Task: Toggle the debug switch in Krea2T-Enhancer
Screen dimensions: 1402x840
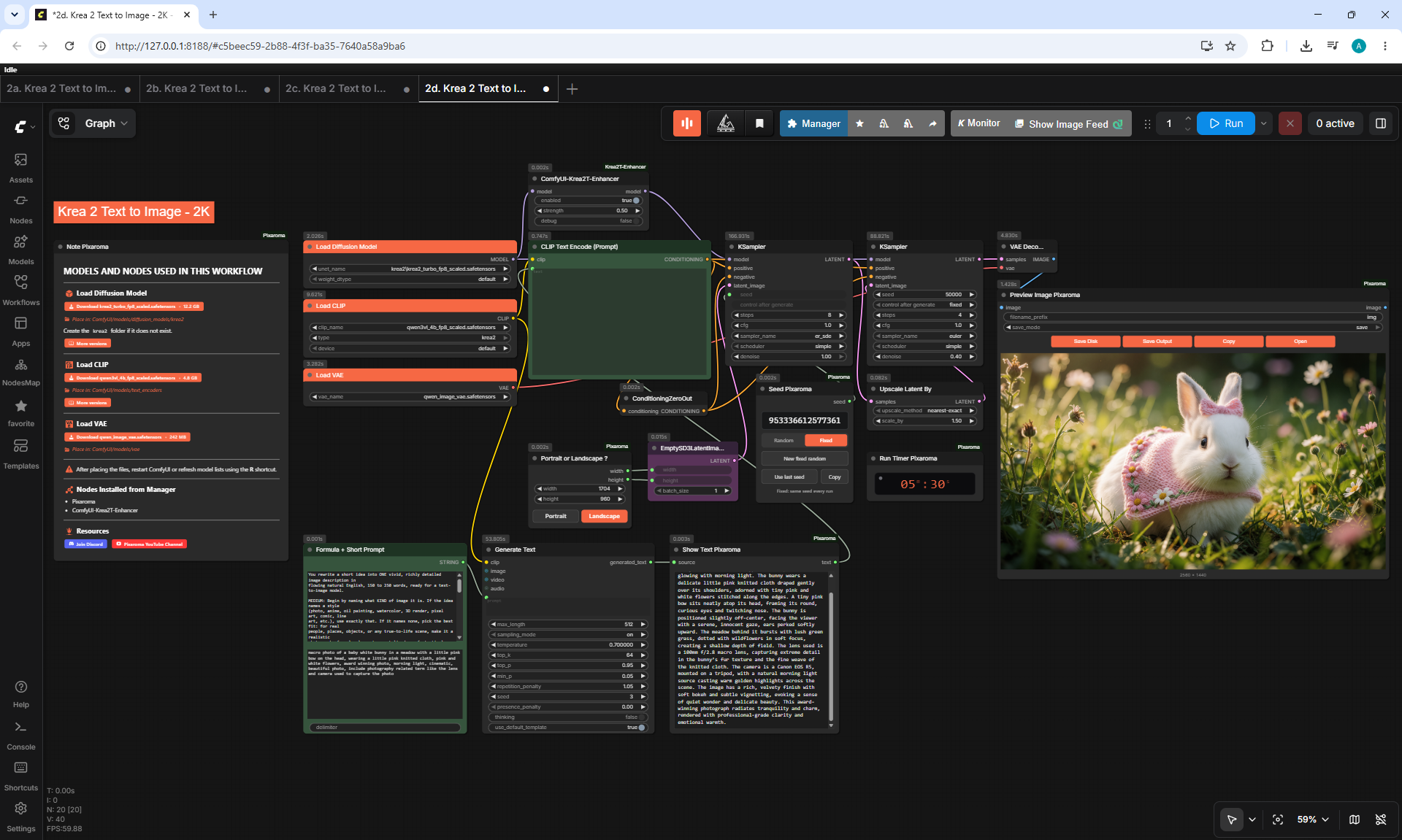Action: point(635,221)
